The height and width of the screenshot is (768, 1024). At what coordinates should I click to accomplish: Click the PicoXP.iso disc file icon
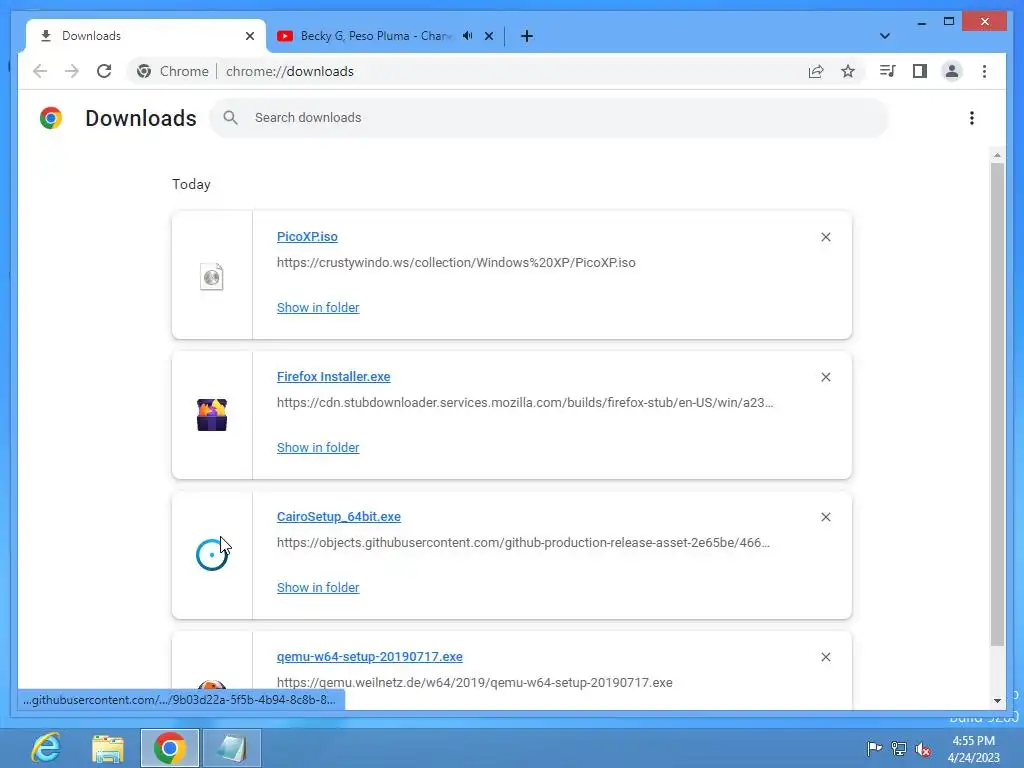tap(212, 277)
